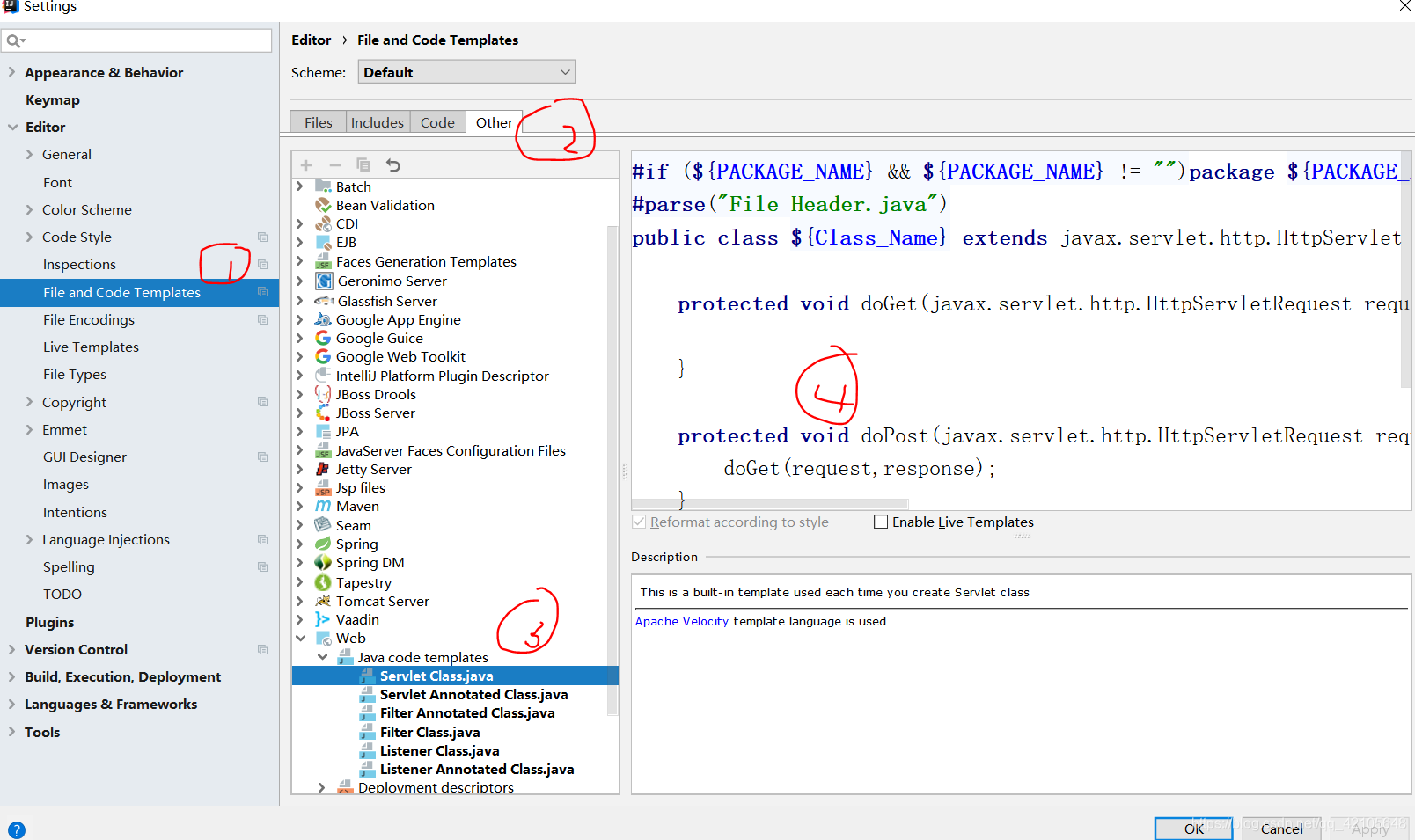Select the Other tab

(x=494, y=122)
